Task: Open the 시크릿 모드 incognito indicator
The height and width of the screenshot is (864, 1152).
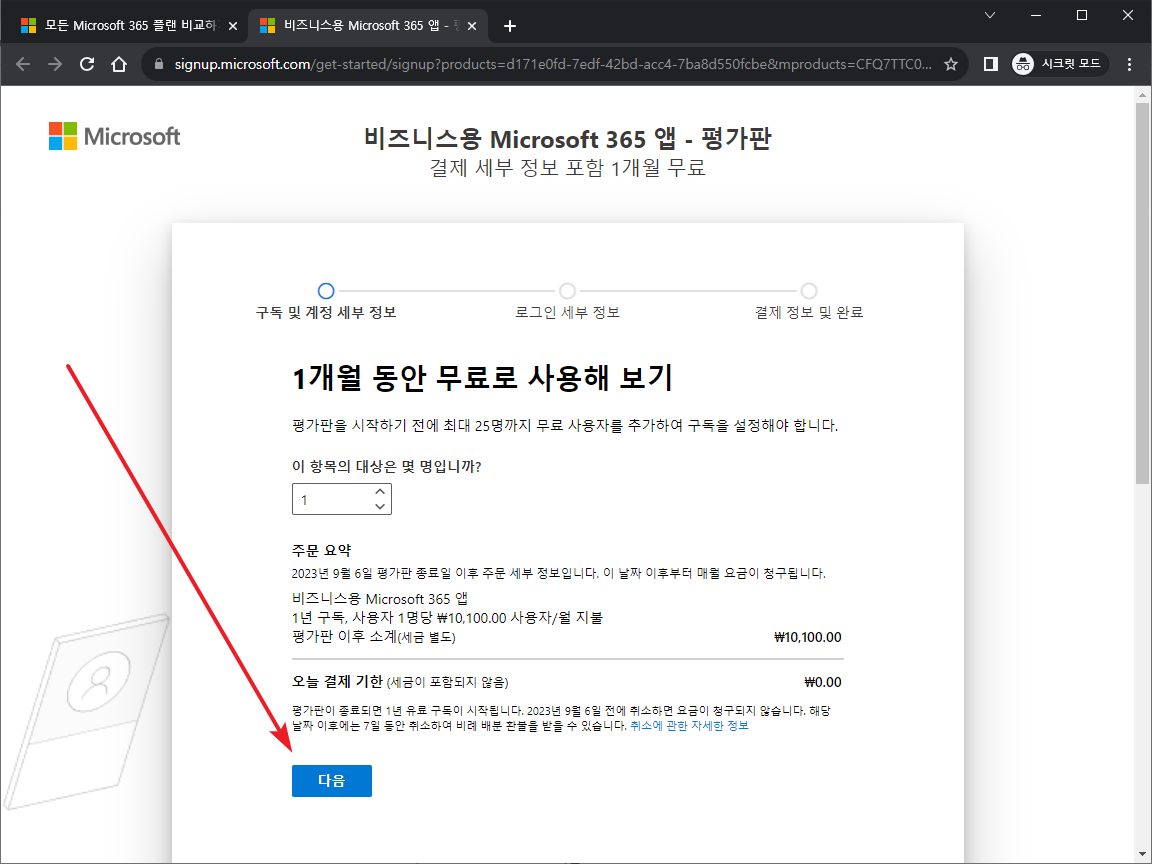Action: click(x=1059, y=64)
